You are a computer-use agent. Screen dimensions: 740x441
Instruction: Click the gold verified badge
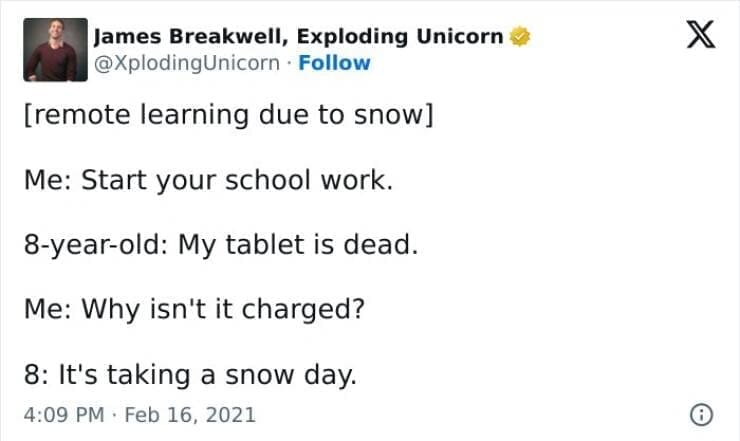(x=519, y=37)
